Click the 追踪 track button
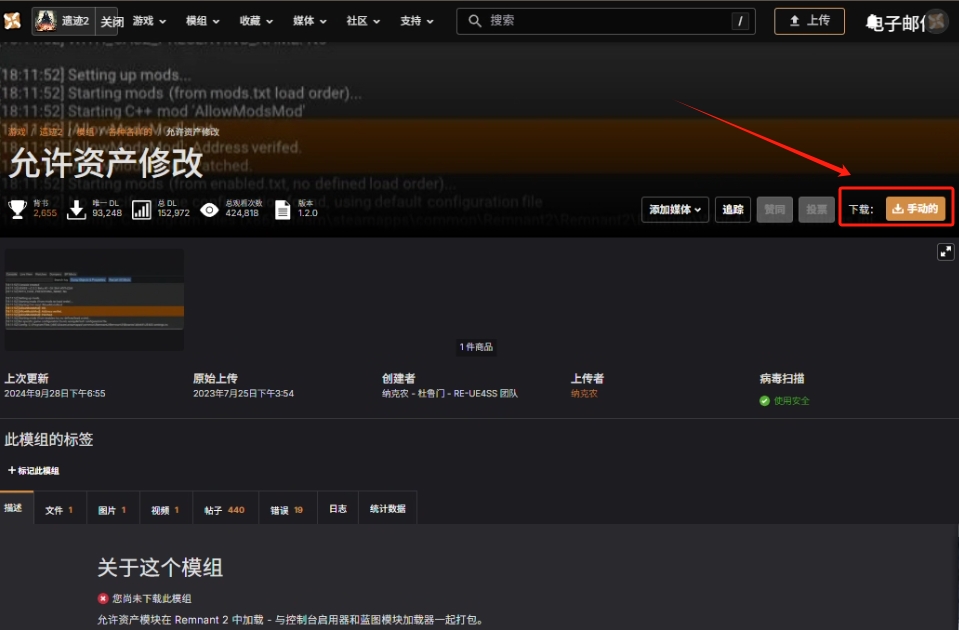Screen dimensions: 959x630 [x=733, y=210]
